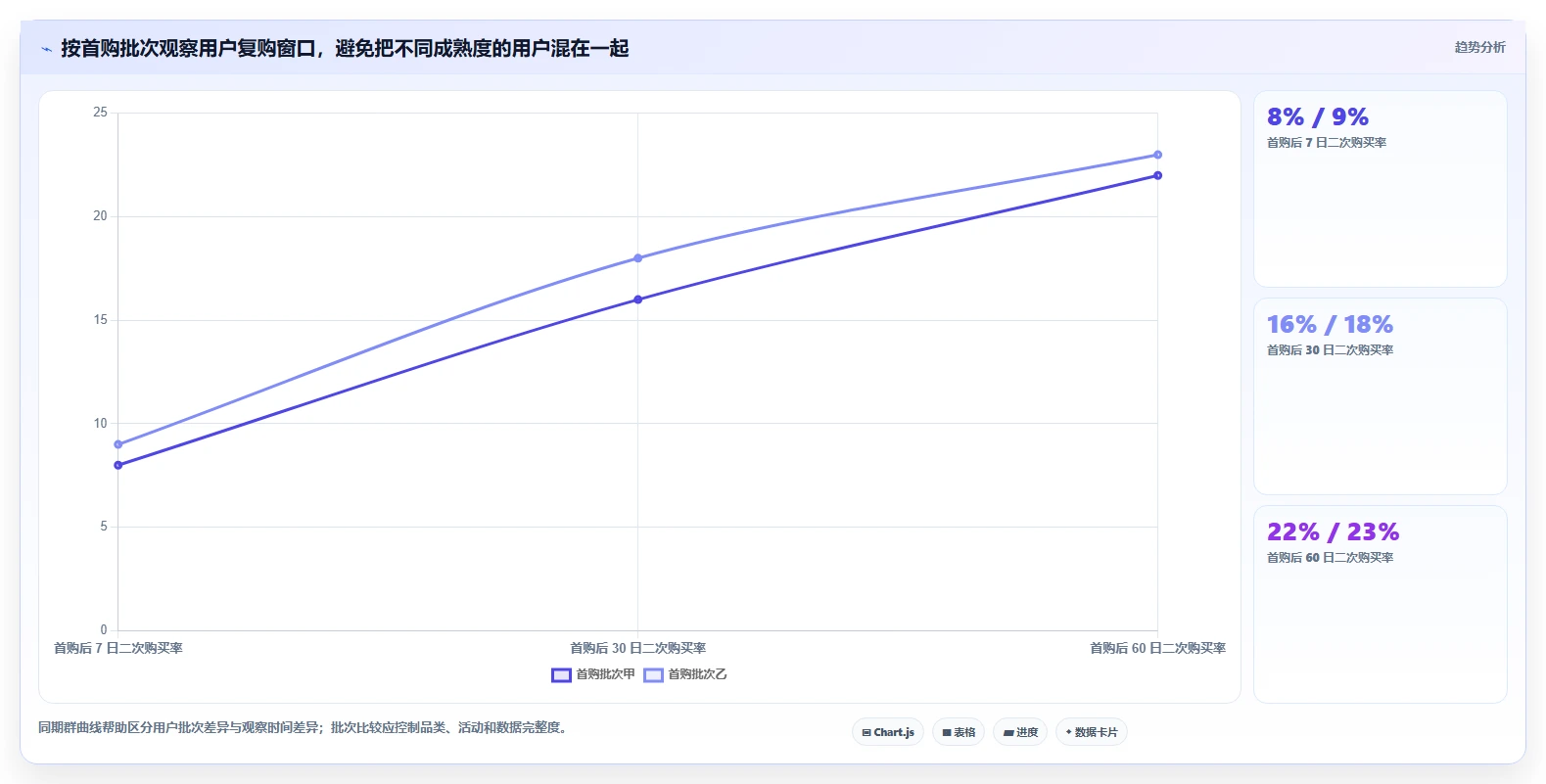The height and width of the screenshot is (784, 1546).
Task: Click x-axis label 首购后 30 日二次购买率
Action: [x=638, y=648]
